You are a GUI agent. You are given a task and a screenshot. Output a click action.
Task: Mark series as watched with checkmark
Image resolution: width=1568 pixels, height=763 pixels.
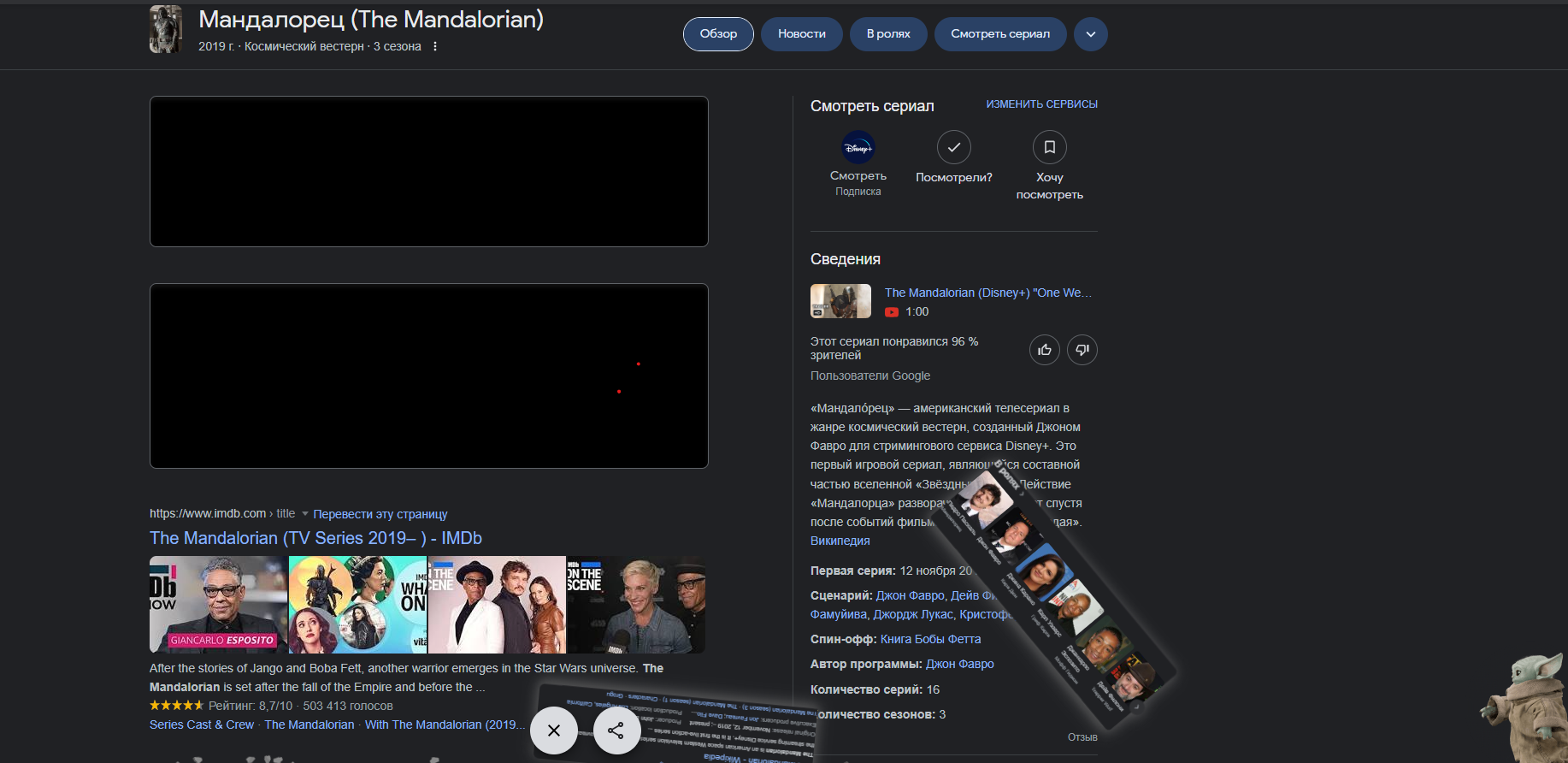954,147
